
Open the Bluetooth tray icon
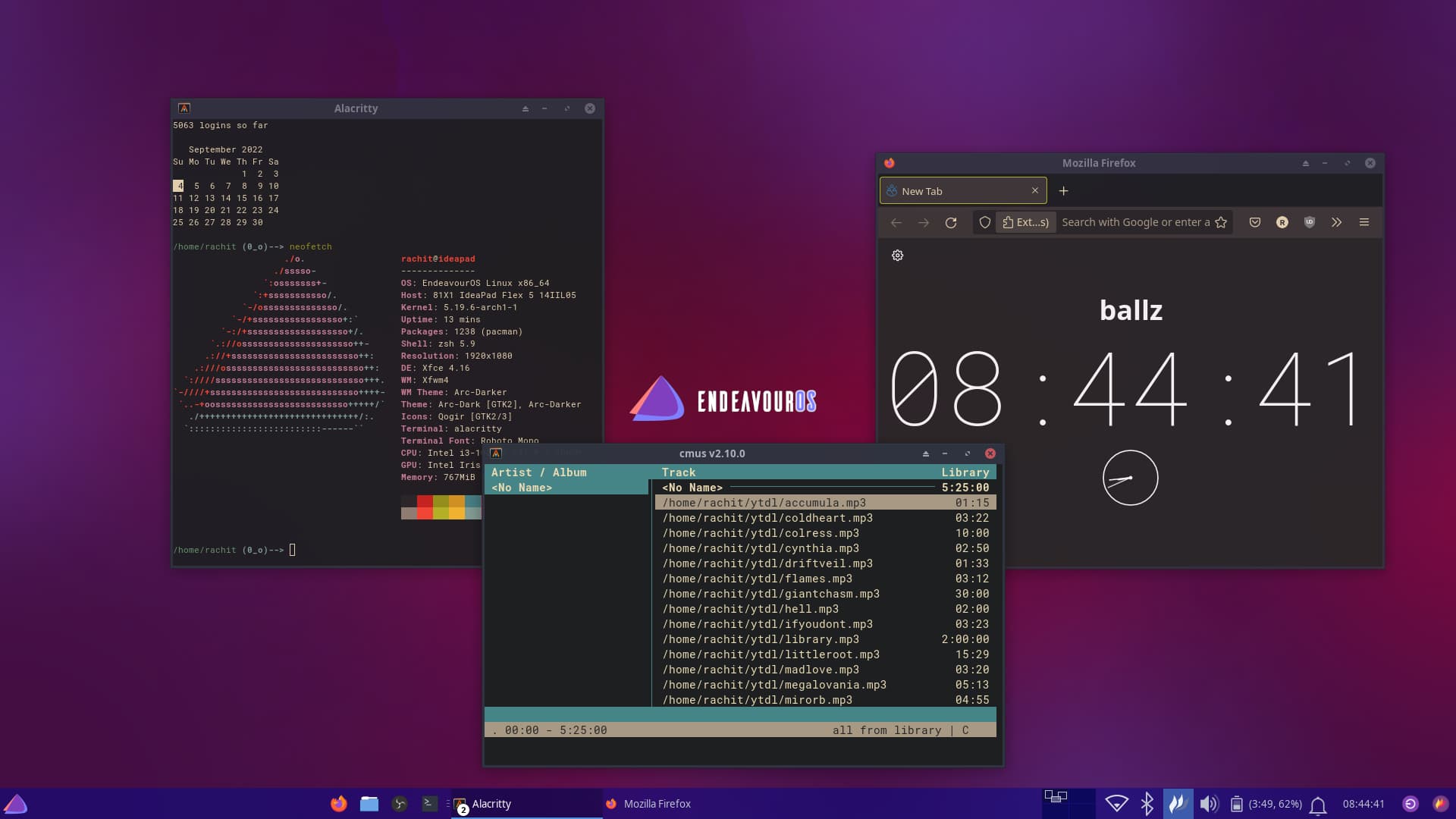pyautogui.click(x=1147, y=803)
